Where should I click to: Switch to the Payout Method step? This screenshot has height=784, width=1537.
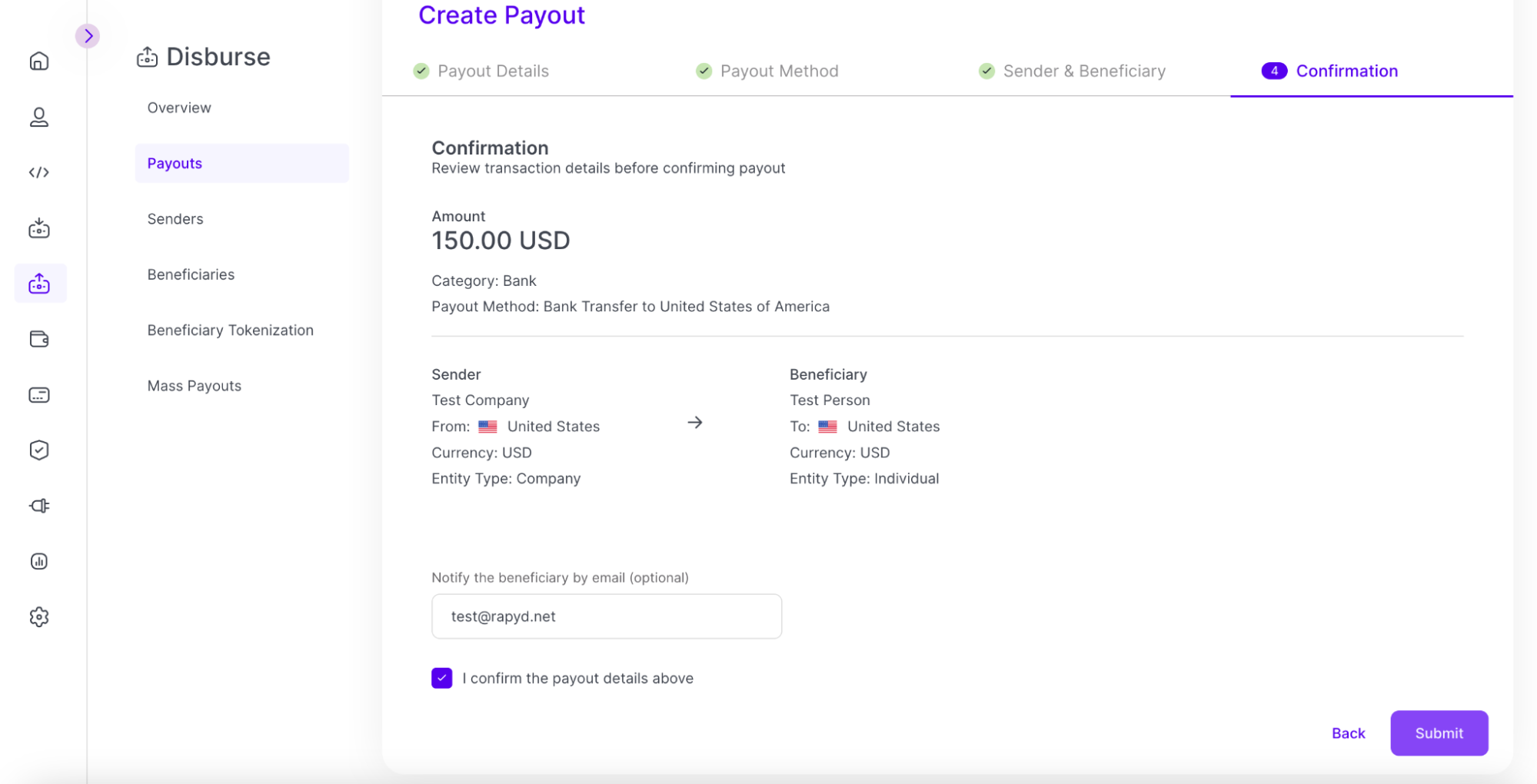[x=778, y=71]
